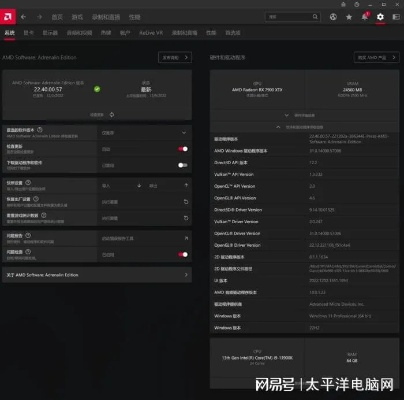Viewport: 404px width, 400px height.
Task: Click the Vulkan Driver Version row
Action: click(304, 221)
